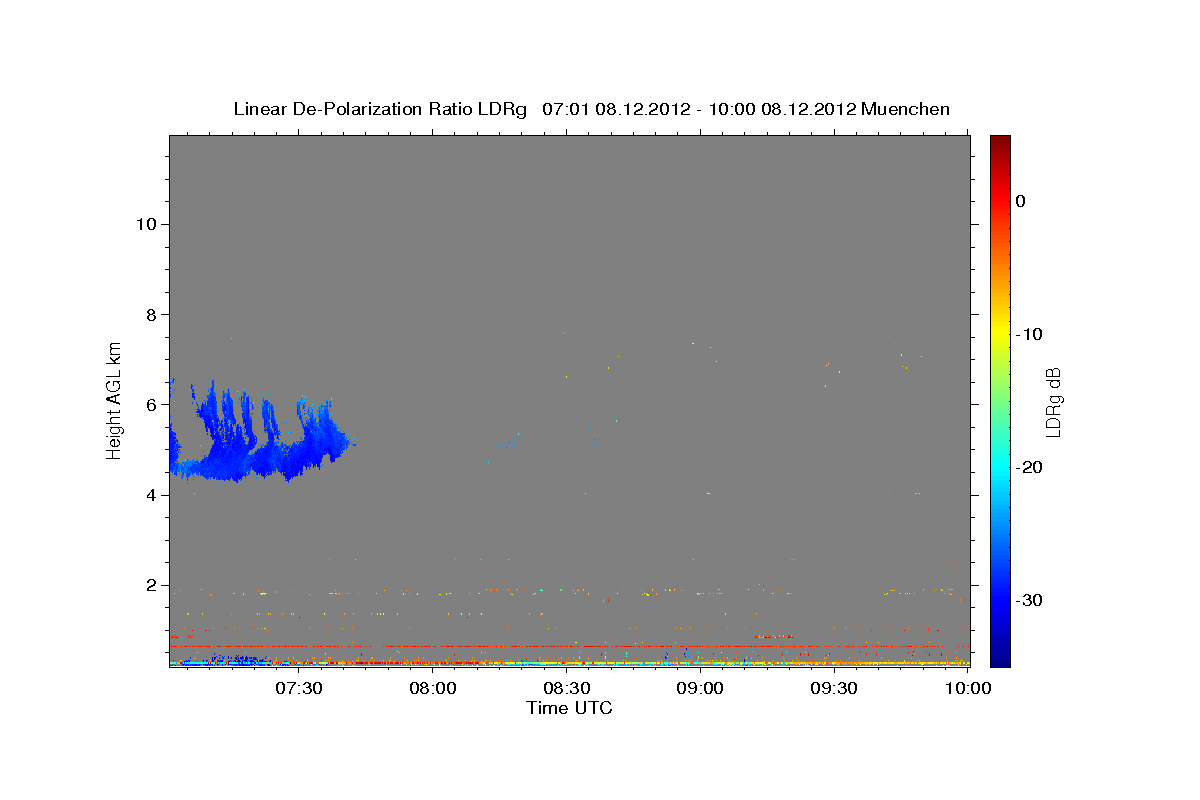Viewport: 1200px width, 800px height.
Task: Click the 'LDRg dB' colorbar label
Action: 1053,402
